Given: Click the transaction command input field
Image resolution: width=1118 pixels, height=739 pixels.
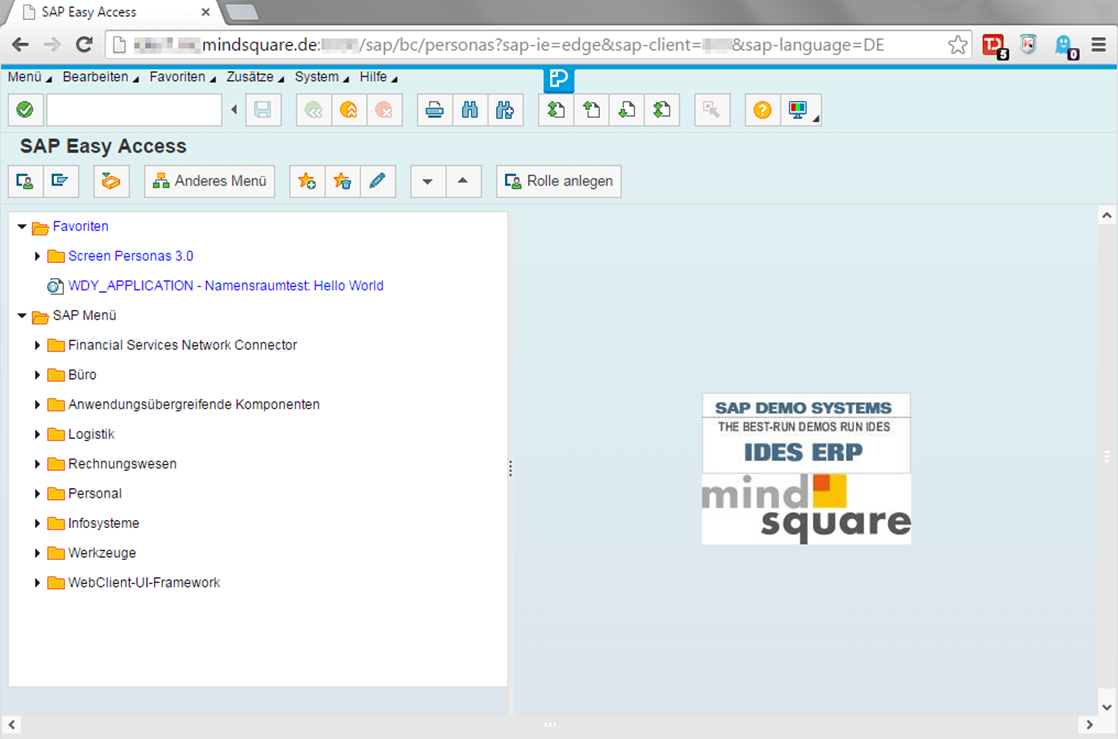Looking at the screenshot, I should pos(134,110).
